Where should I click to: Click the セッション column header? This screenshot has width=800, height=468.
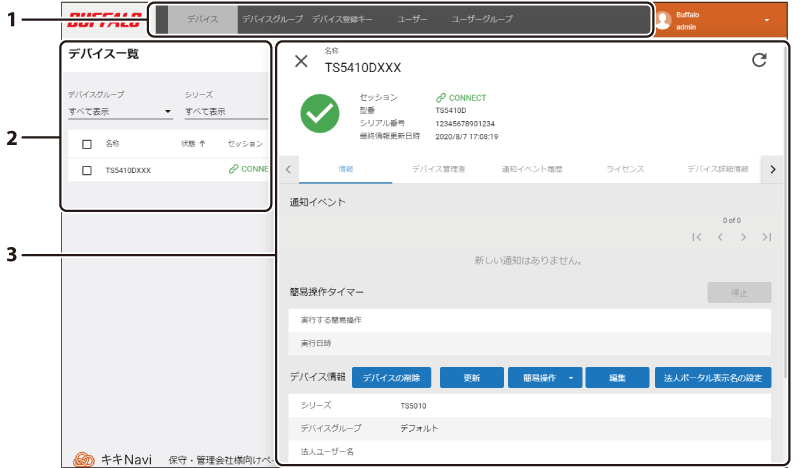coord(245,144)
